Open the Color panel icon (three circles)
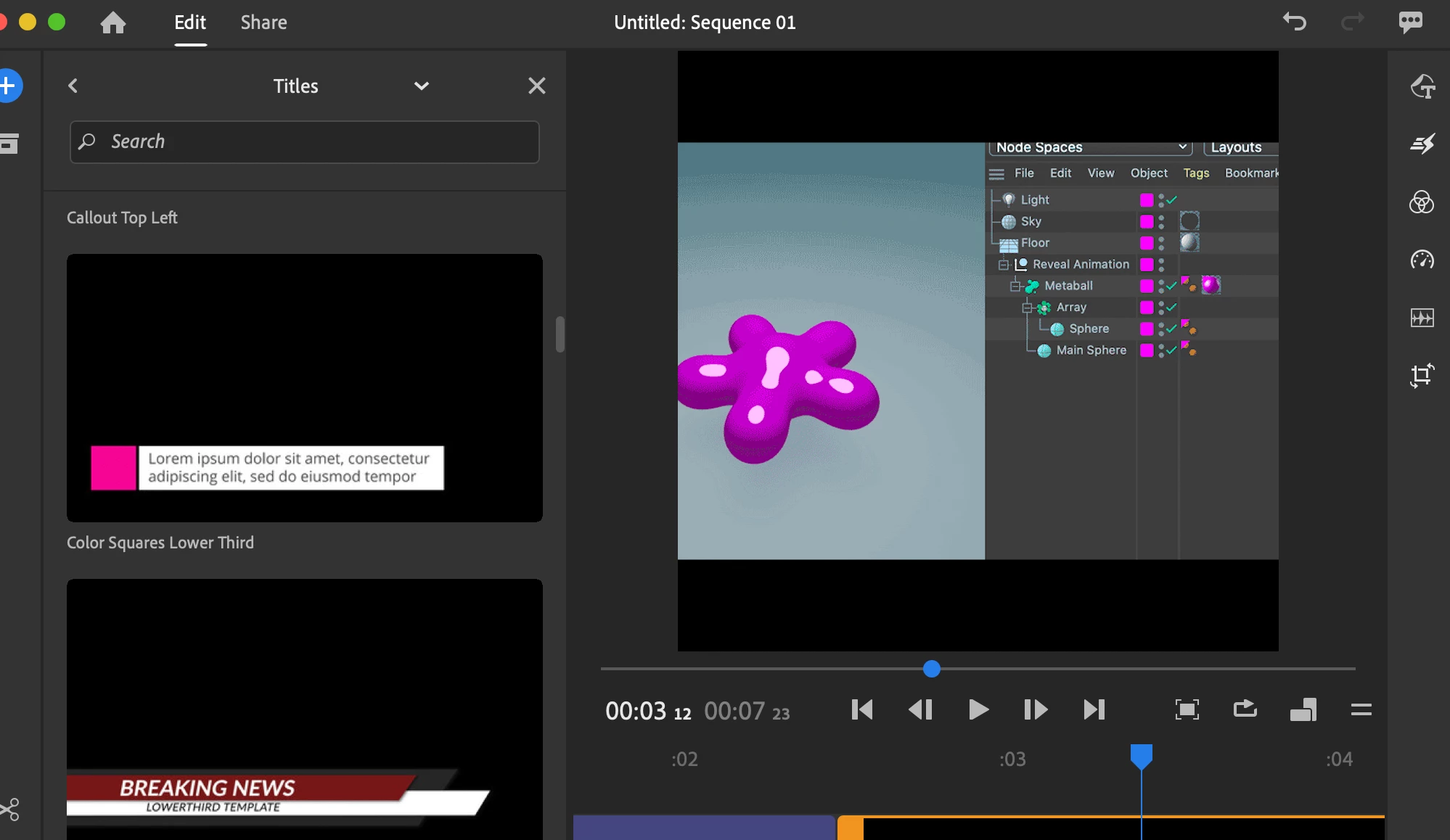This screenshot has width=1450, height=840. (x=1421, y=202)
